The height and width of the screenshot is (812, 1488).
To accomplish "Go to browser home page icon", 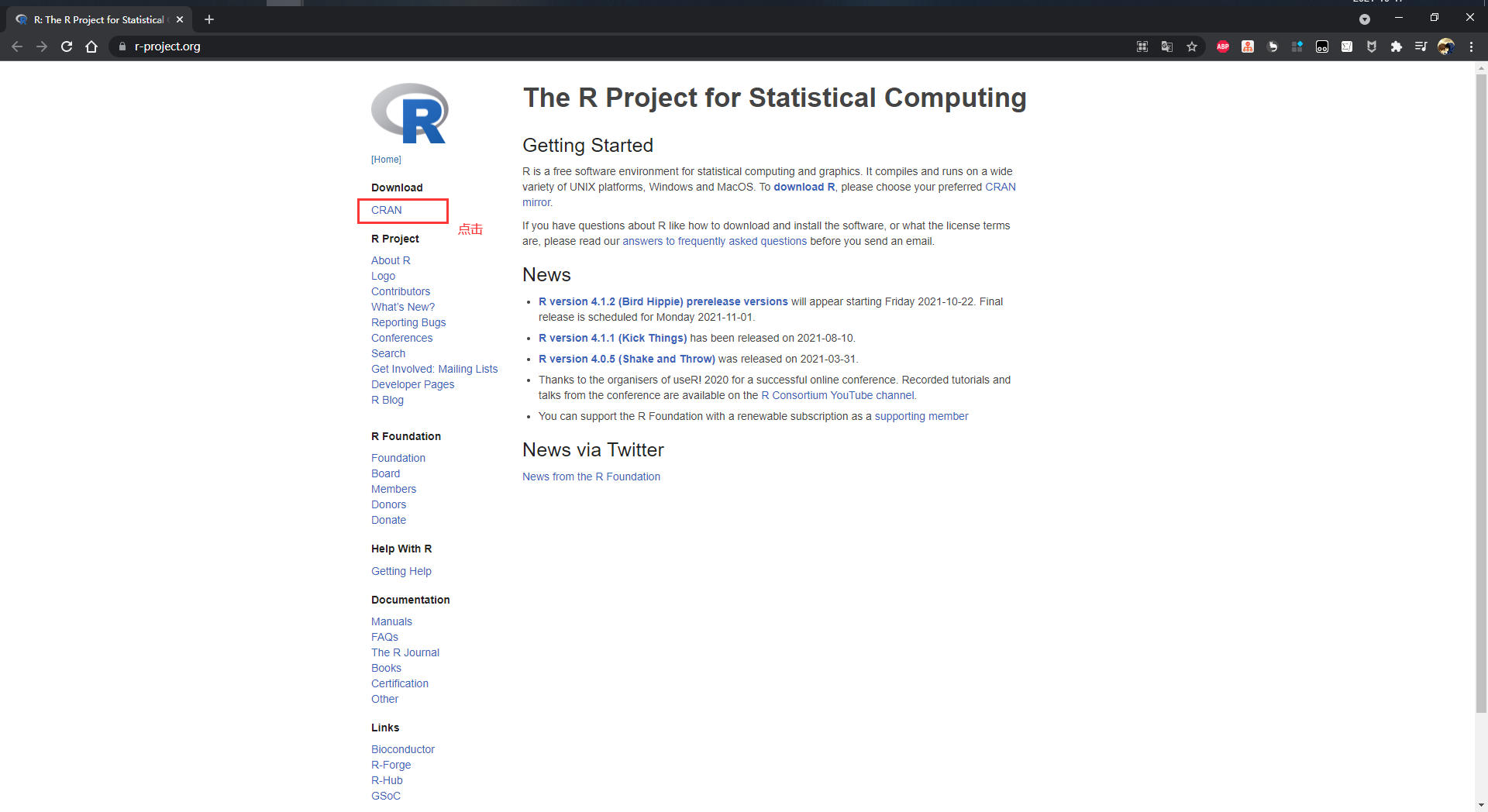I will click(x=91, y=46).
